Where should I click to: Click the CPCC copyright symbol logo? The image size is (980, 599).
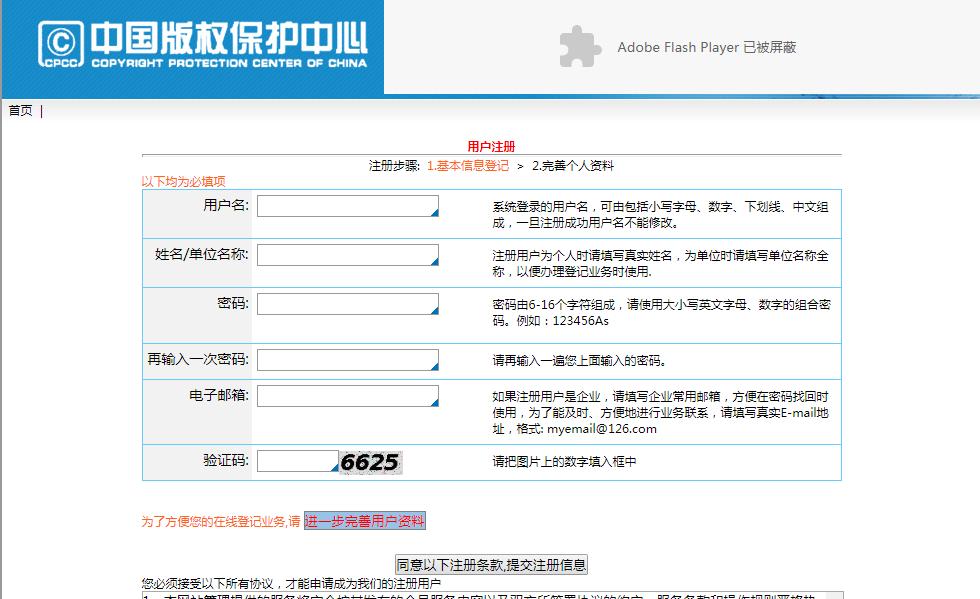[62, 42]
